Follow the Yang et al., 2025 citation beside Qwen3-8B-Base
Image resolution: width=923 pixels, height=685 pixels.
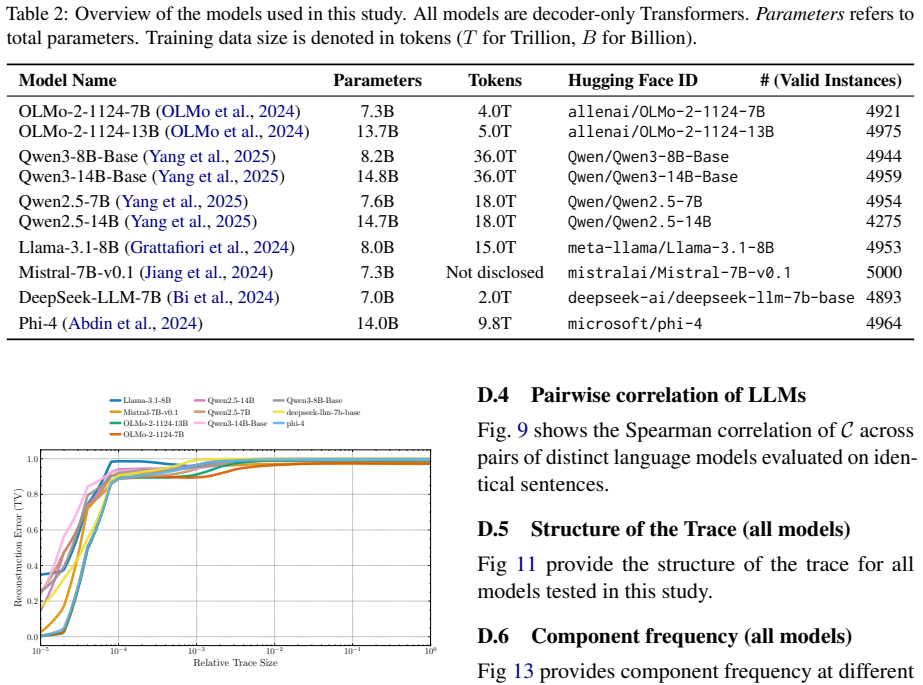click(210, 157)
